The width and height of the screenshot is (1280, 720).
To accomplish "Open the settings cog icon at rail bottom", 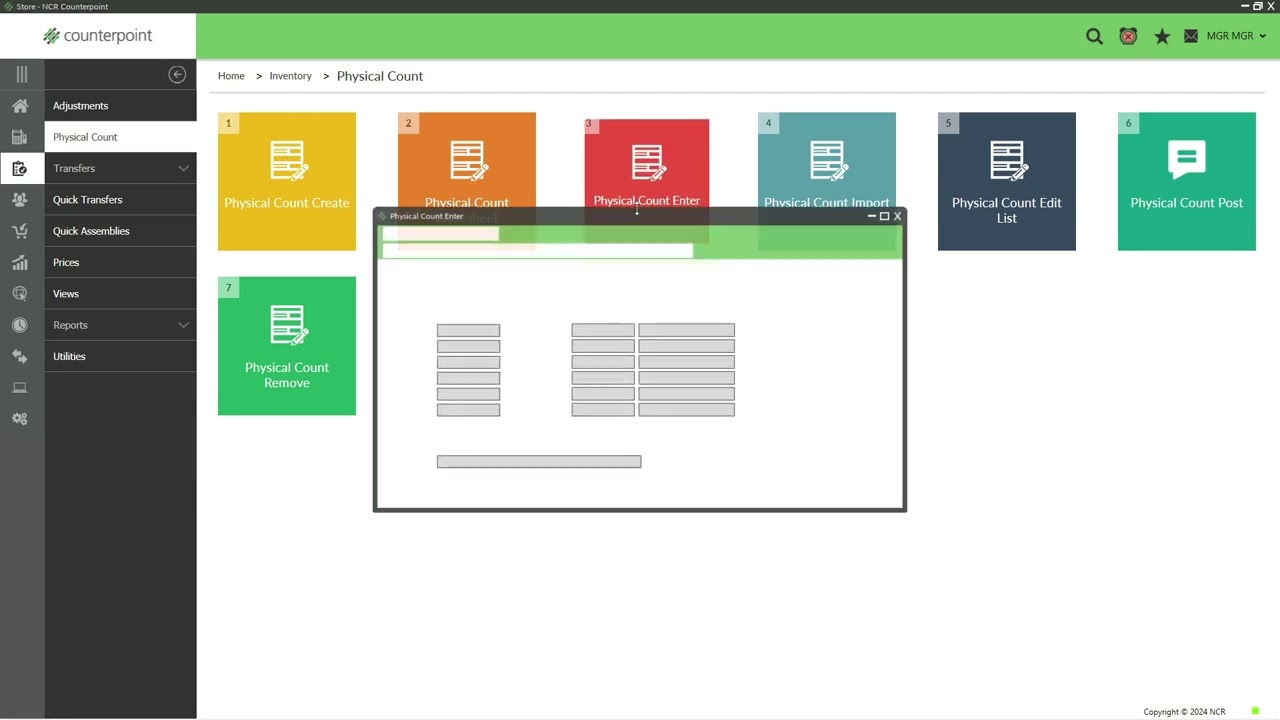I will (x=20, y=419).
